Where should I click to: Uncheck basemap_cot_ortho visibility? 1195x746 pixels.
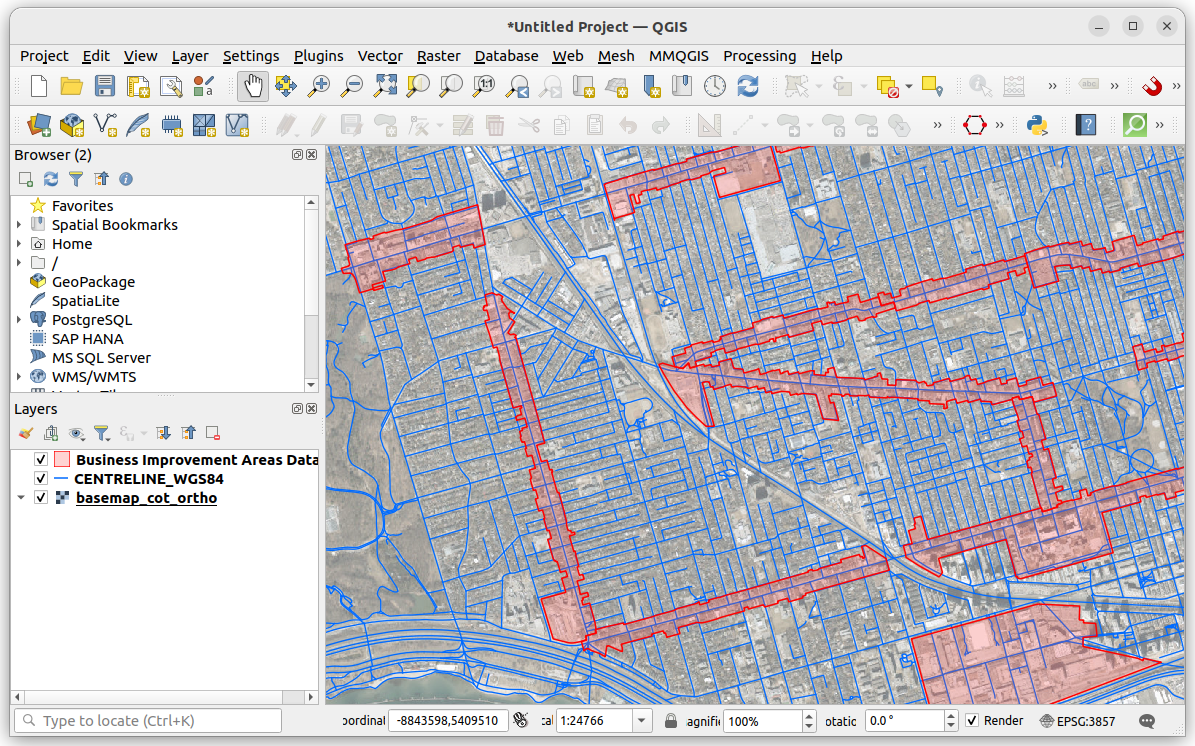coord(40,497)
